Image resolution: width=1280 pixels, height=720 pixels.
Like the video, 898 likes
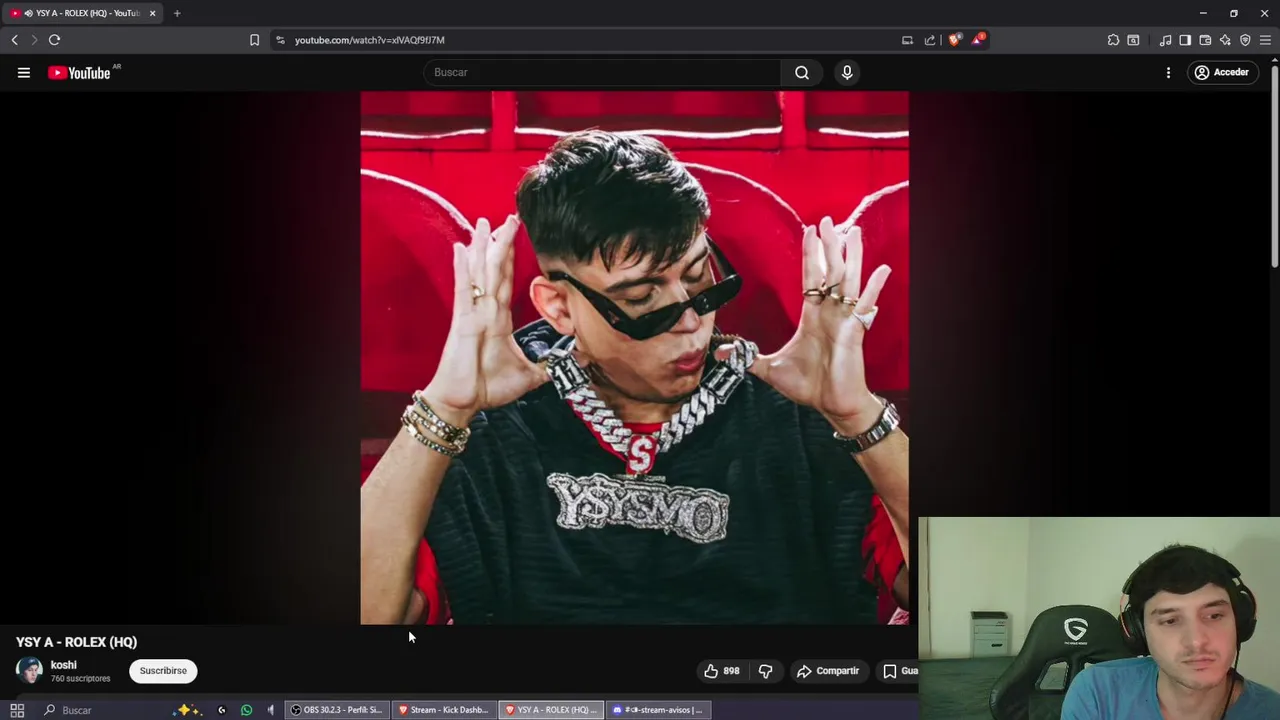pos(722,671)
